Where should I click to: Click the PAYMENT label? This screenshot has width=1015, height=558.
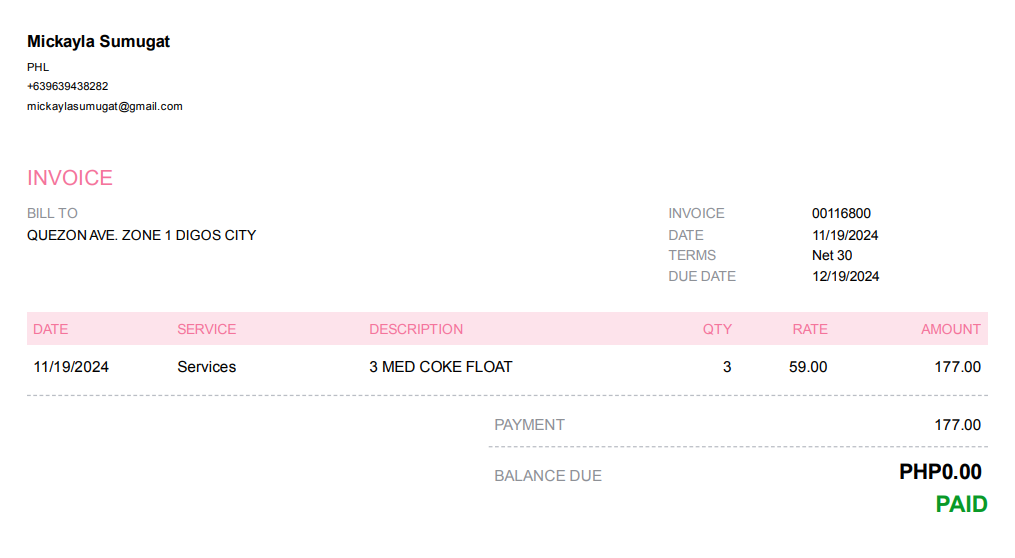[529, 425]
